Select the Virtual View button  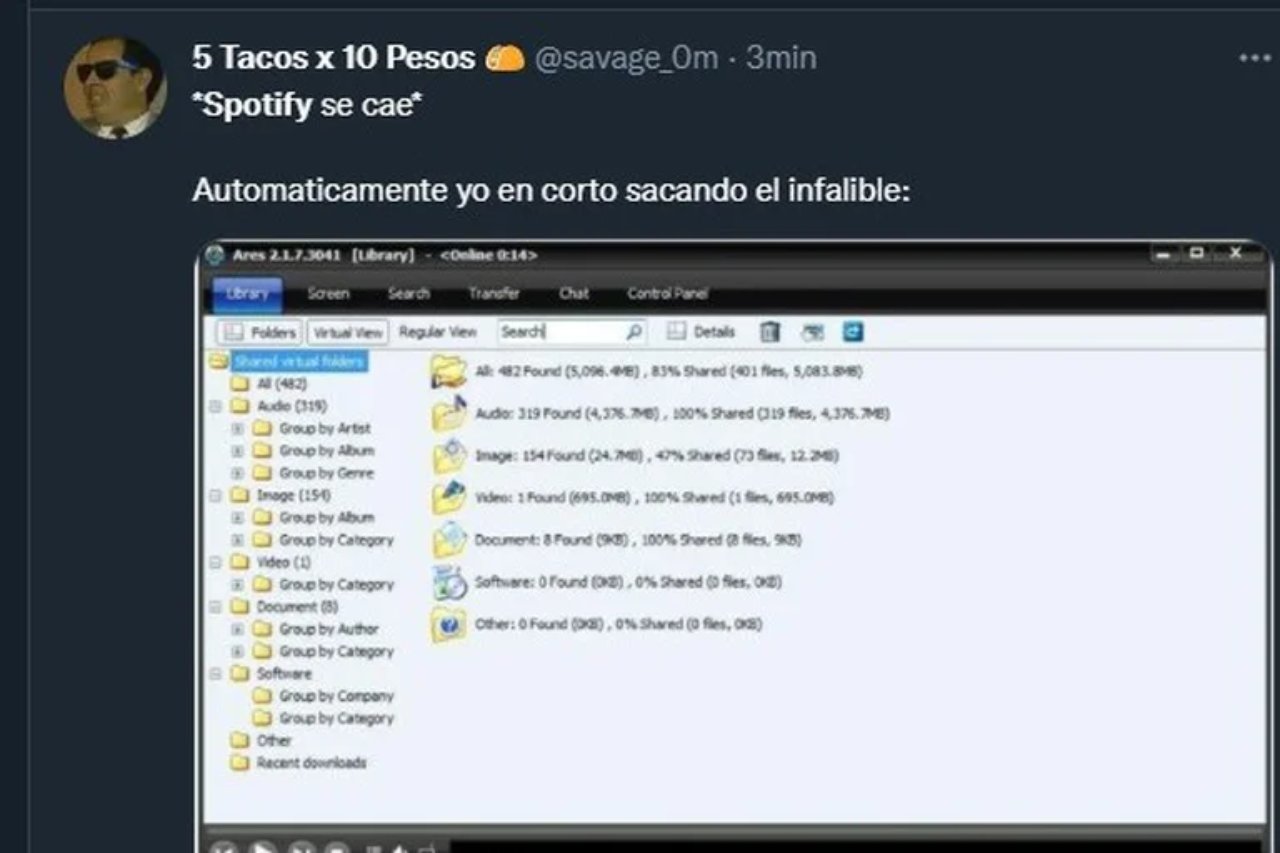347,332
